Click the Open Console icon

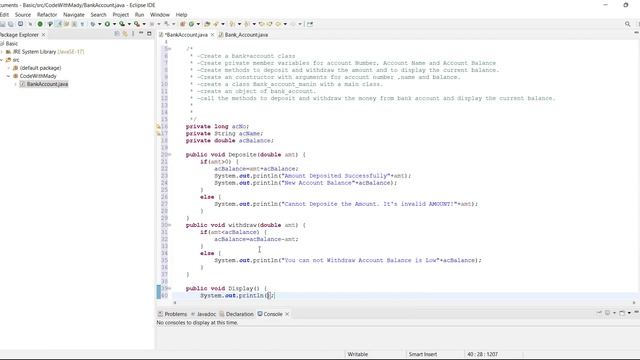pyautogui.click(x=622, y=313)
